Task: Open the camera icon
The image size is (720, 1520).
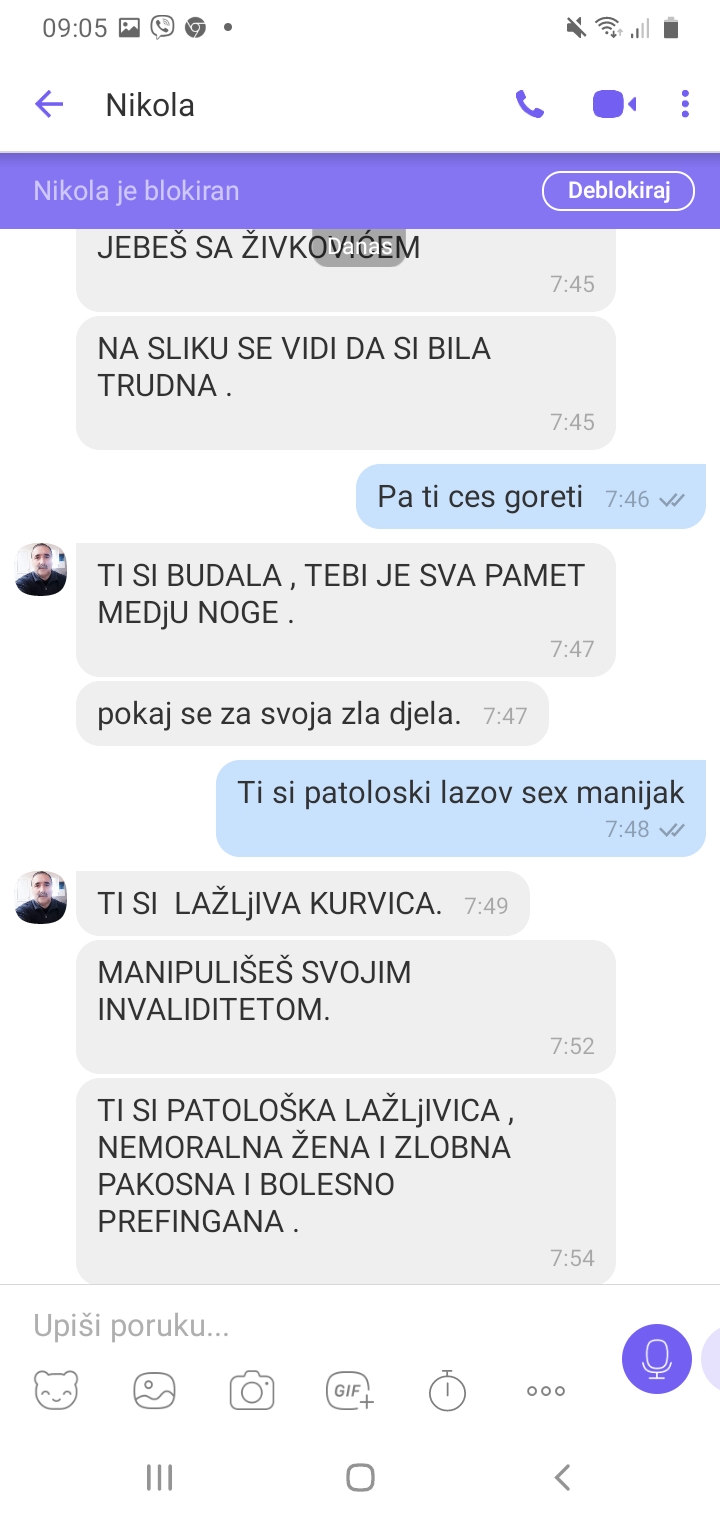Action: [x=252, y=1390]
